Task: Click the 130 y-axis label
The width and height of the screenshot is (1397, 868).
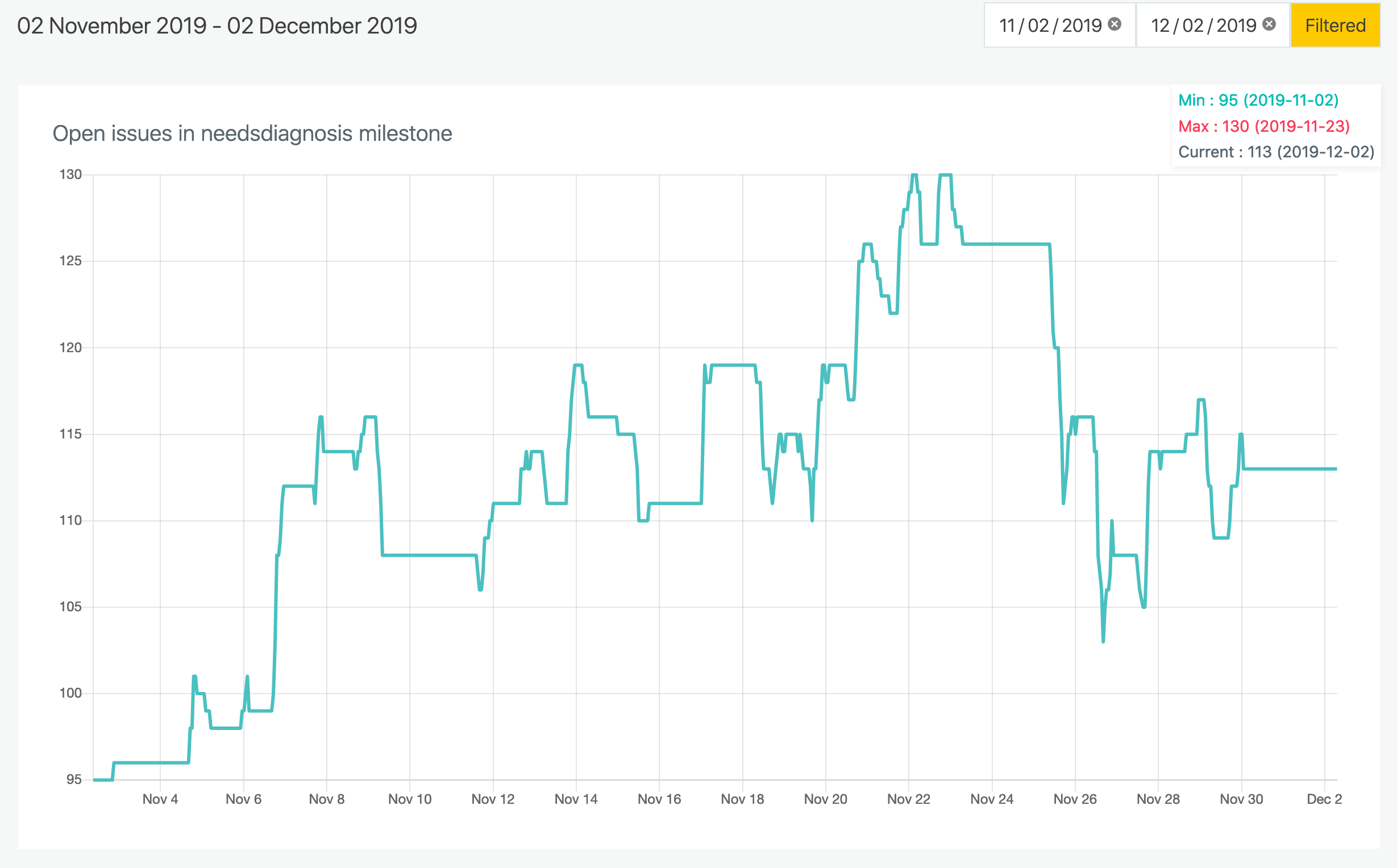Action: coord(70,174)
